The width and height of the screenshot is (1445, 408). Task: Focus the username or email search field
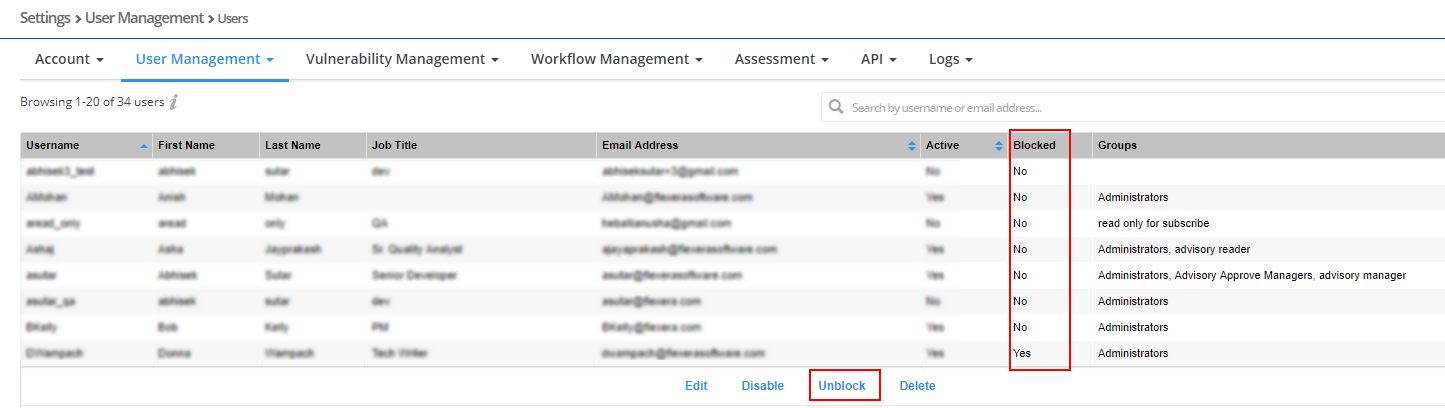coord(1140,107)
